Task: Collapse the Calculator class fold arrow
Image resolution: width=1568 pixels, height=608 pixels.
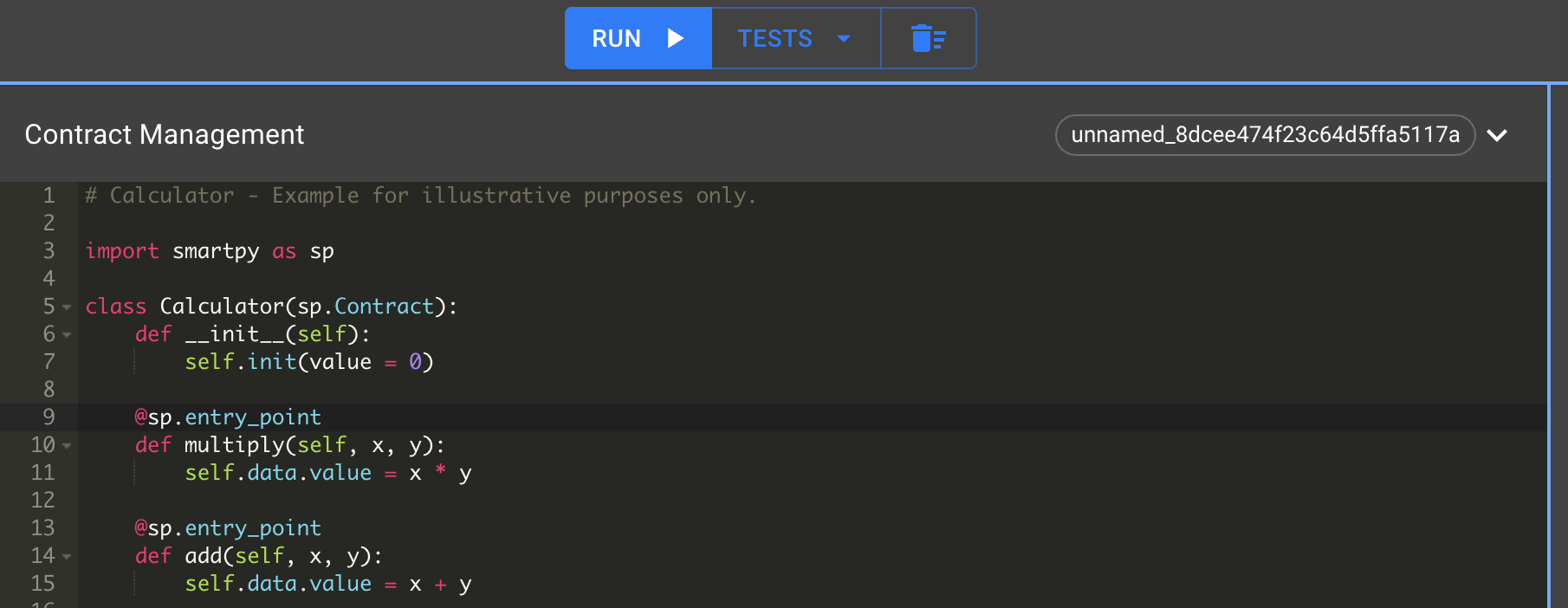Action: (67, 307)
